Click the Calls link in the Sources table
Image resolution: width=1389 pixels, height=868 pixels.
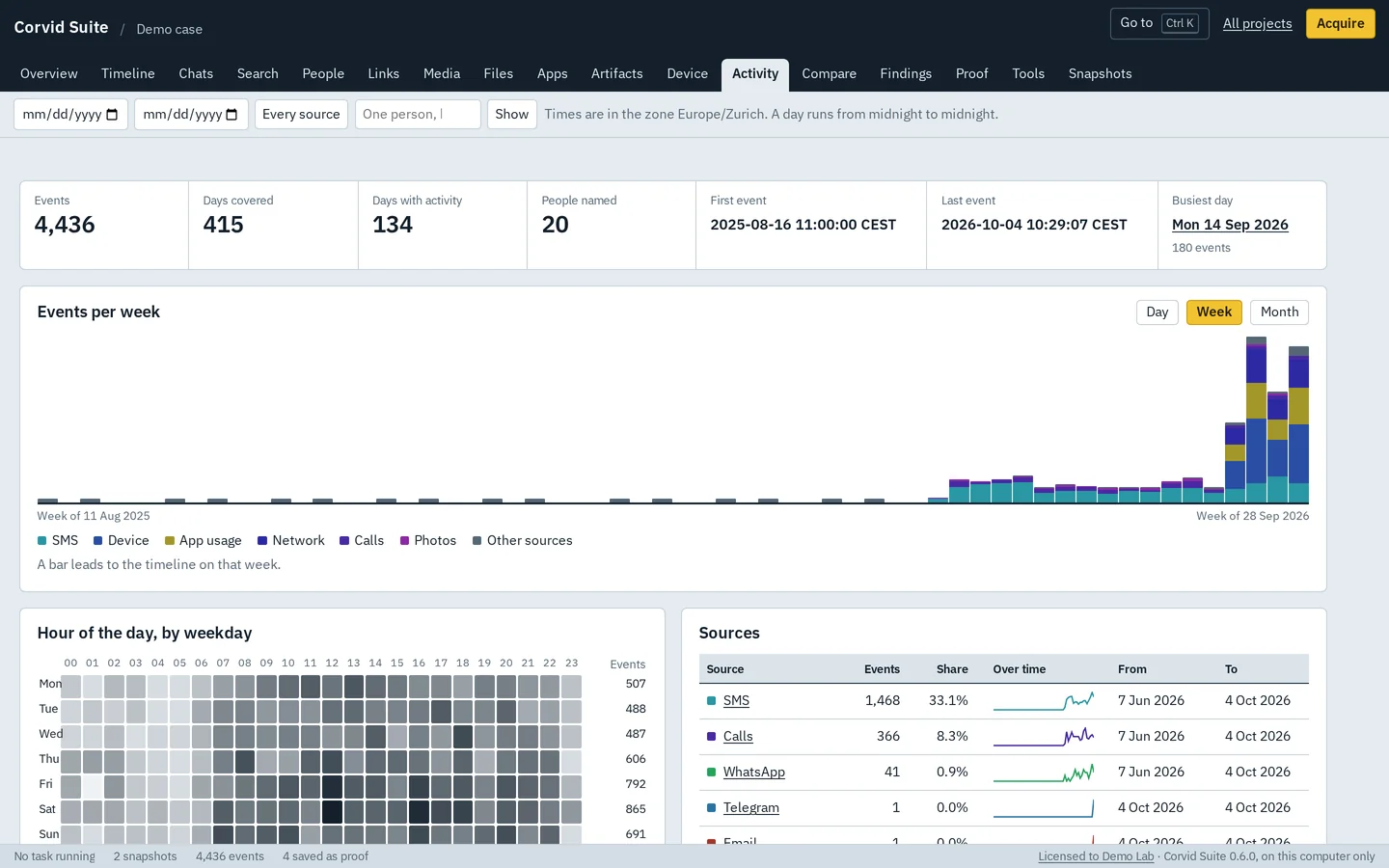[x=738, y=737]
